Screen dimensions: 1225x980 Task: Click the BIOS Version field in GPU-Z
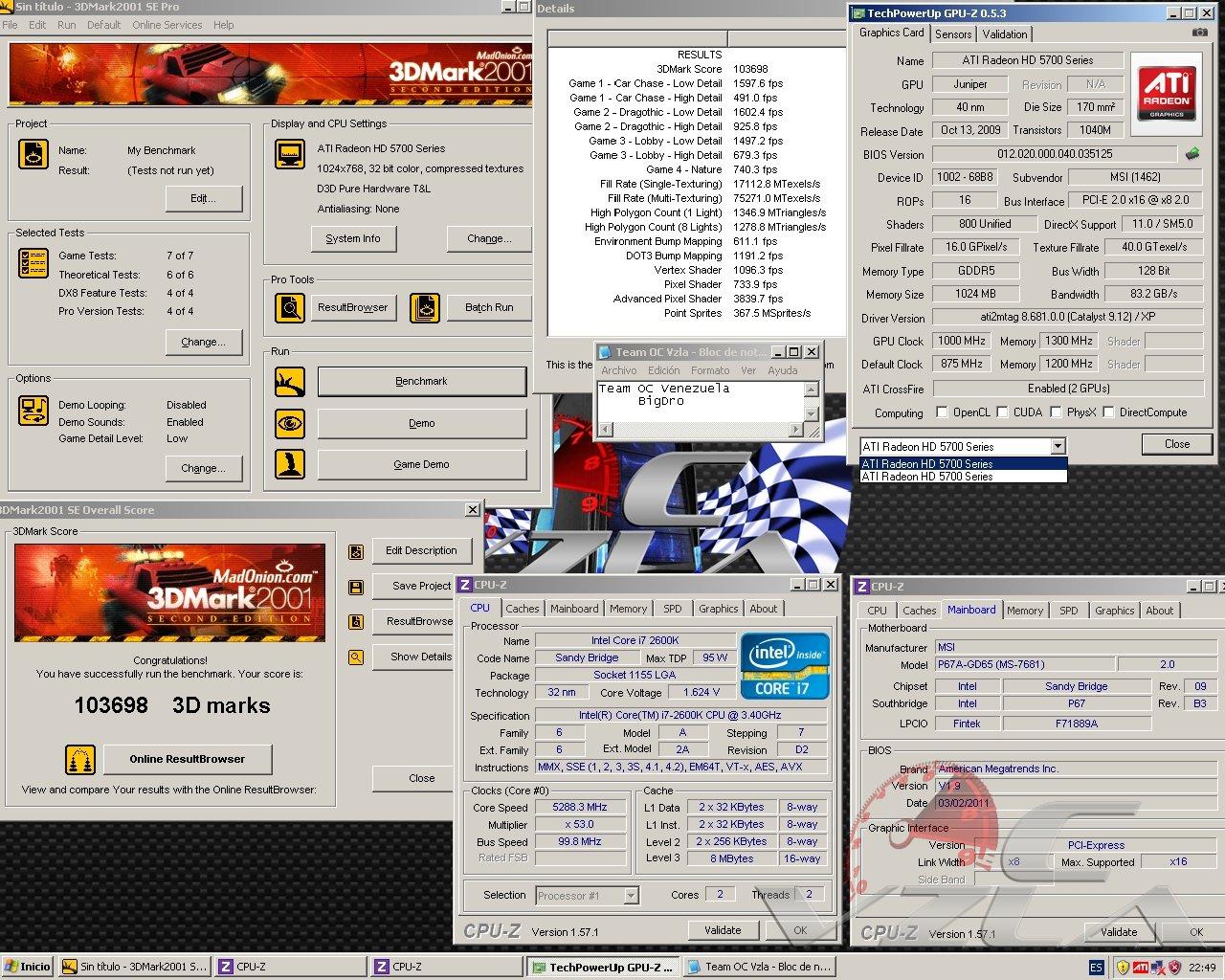[x=1055, y=154]
